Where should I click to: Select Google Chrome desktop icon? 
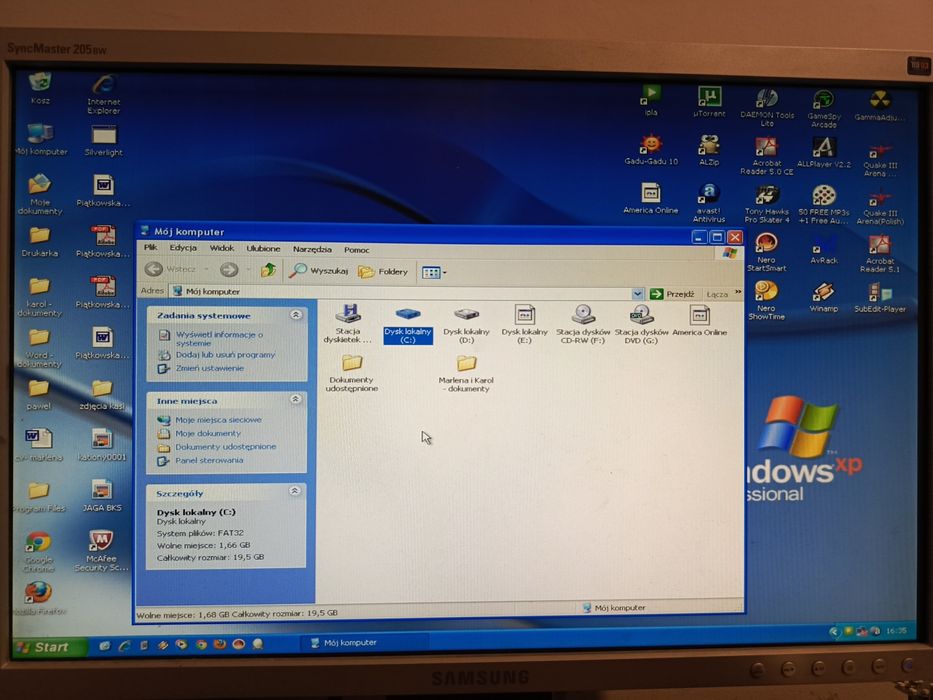[39, 552]
